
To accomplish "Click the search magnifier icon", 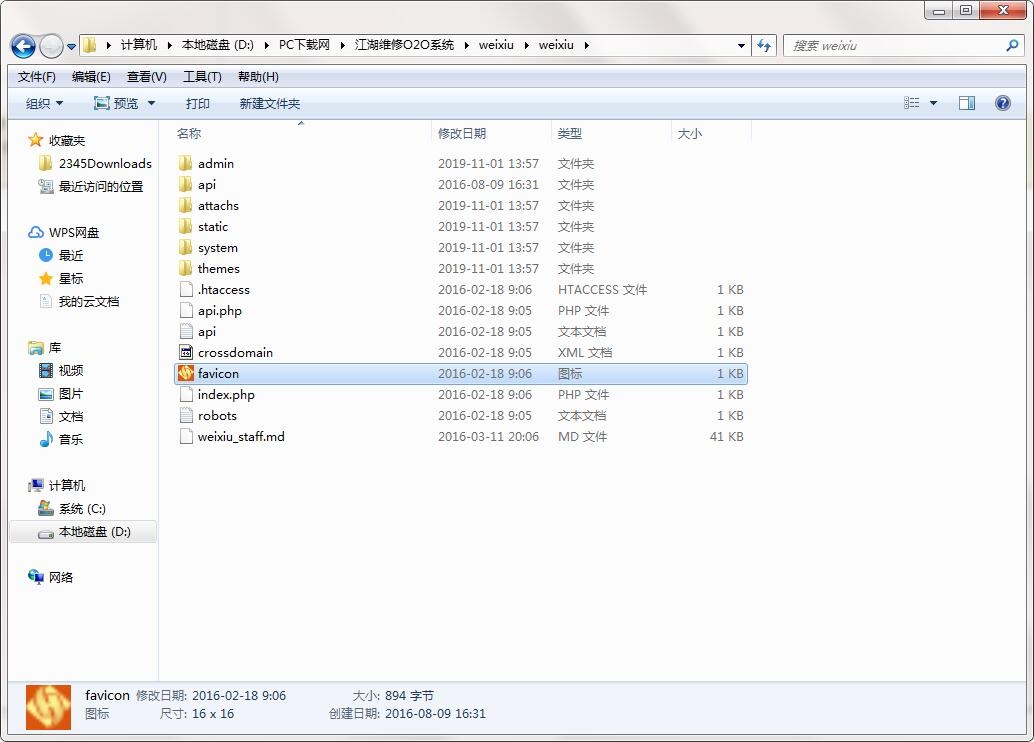I will click(x=1012, y=46).
